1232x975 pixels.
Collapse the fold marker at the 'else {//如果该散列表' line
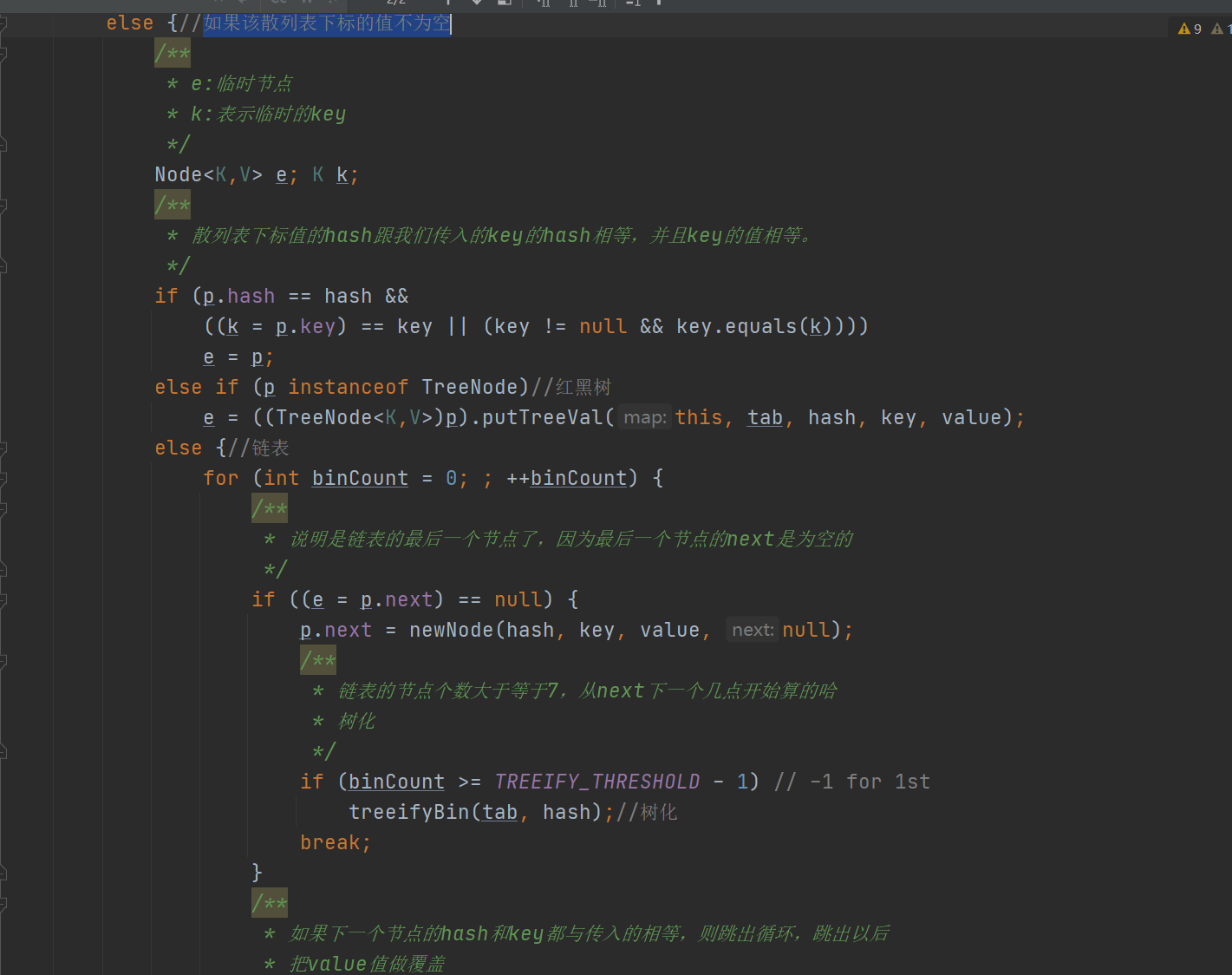(3, 23)
